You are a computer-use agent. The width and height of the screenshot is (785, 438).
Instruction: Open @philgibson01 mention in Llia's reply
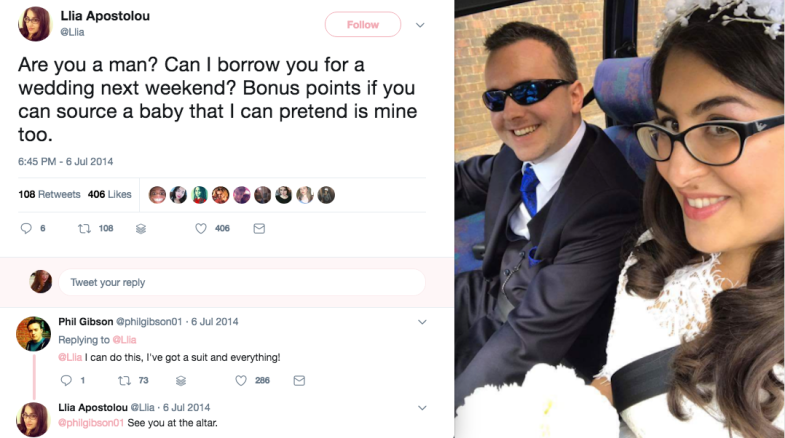[x=91, y=423]
